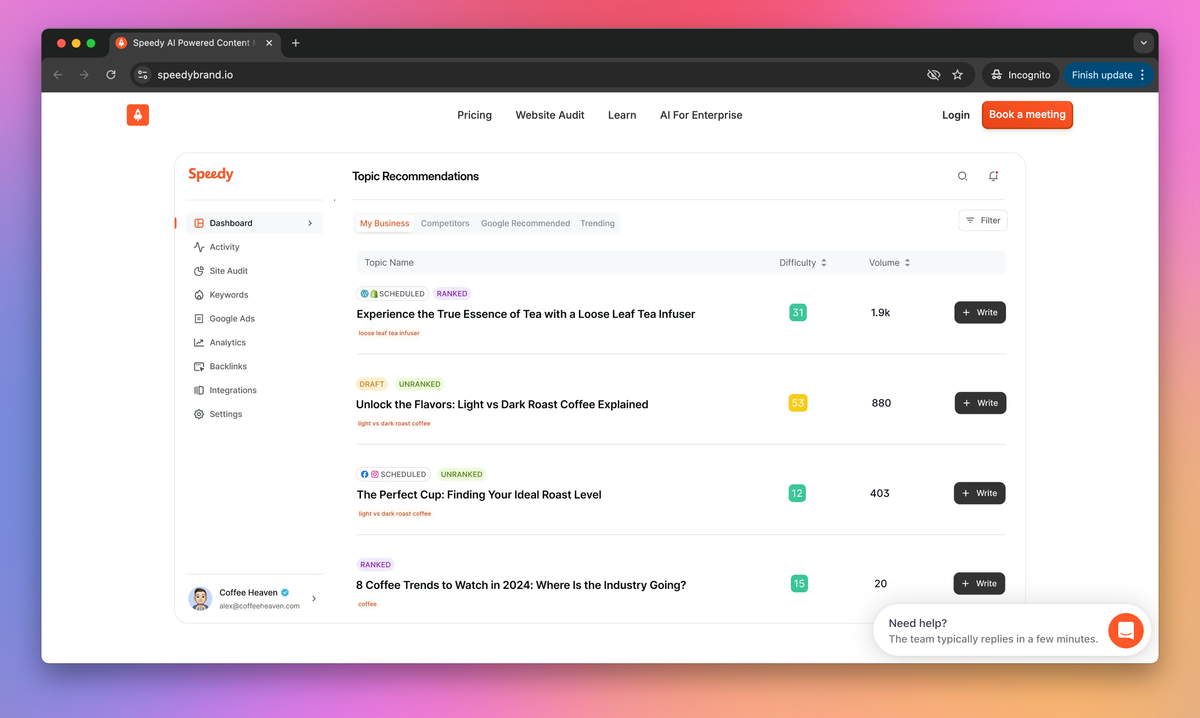1200x718 pixels.
Task: Go forward with browser forward arrow
Action: click(84, 75)
